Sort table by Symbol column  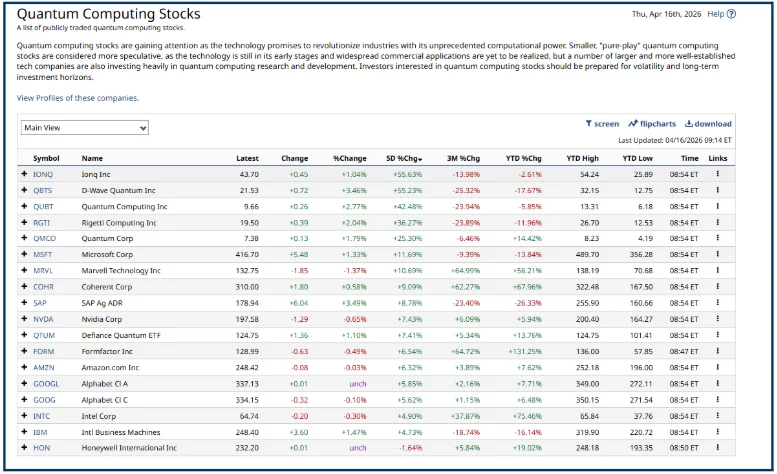[46, 158]
